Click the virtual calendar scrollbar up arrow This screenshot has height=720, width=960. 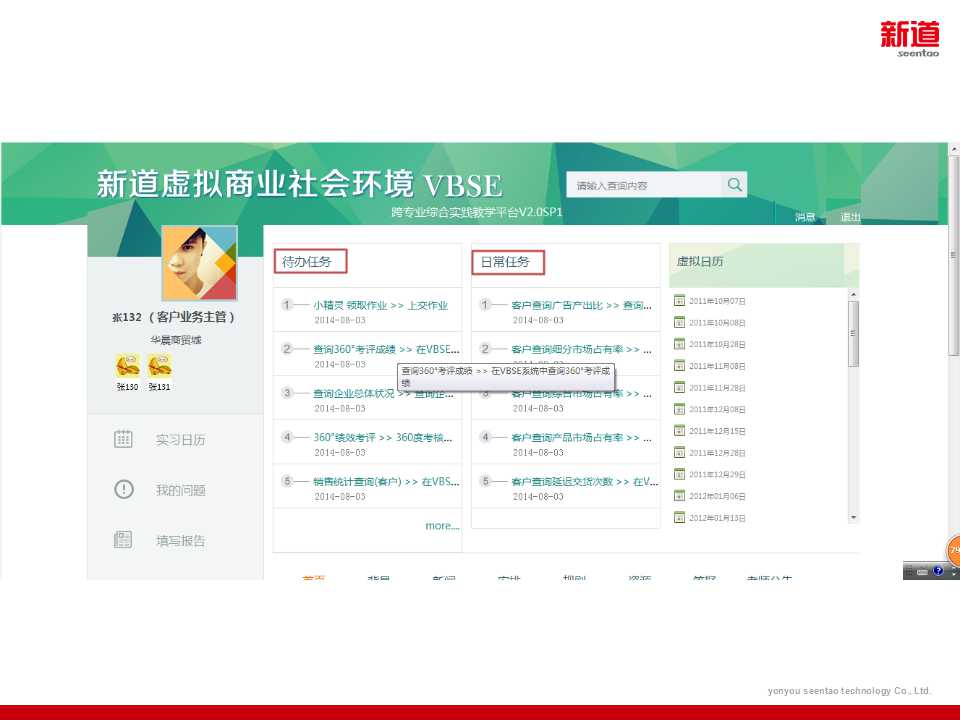click(x=853, y=294)
